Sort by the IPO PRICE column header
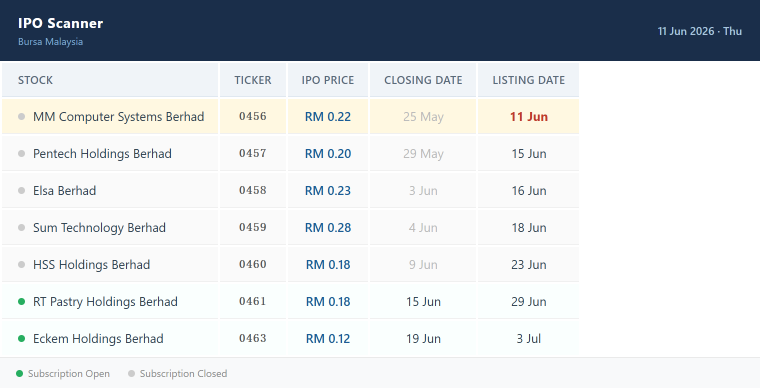 pyautogui.click(x=328, y=80)
